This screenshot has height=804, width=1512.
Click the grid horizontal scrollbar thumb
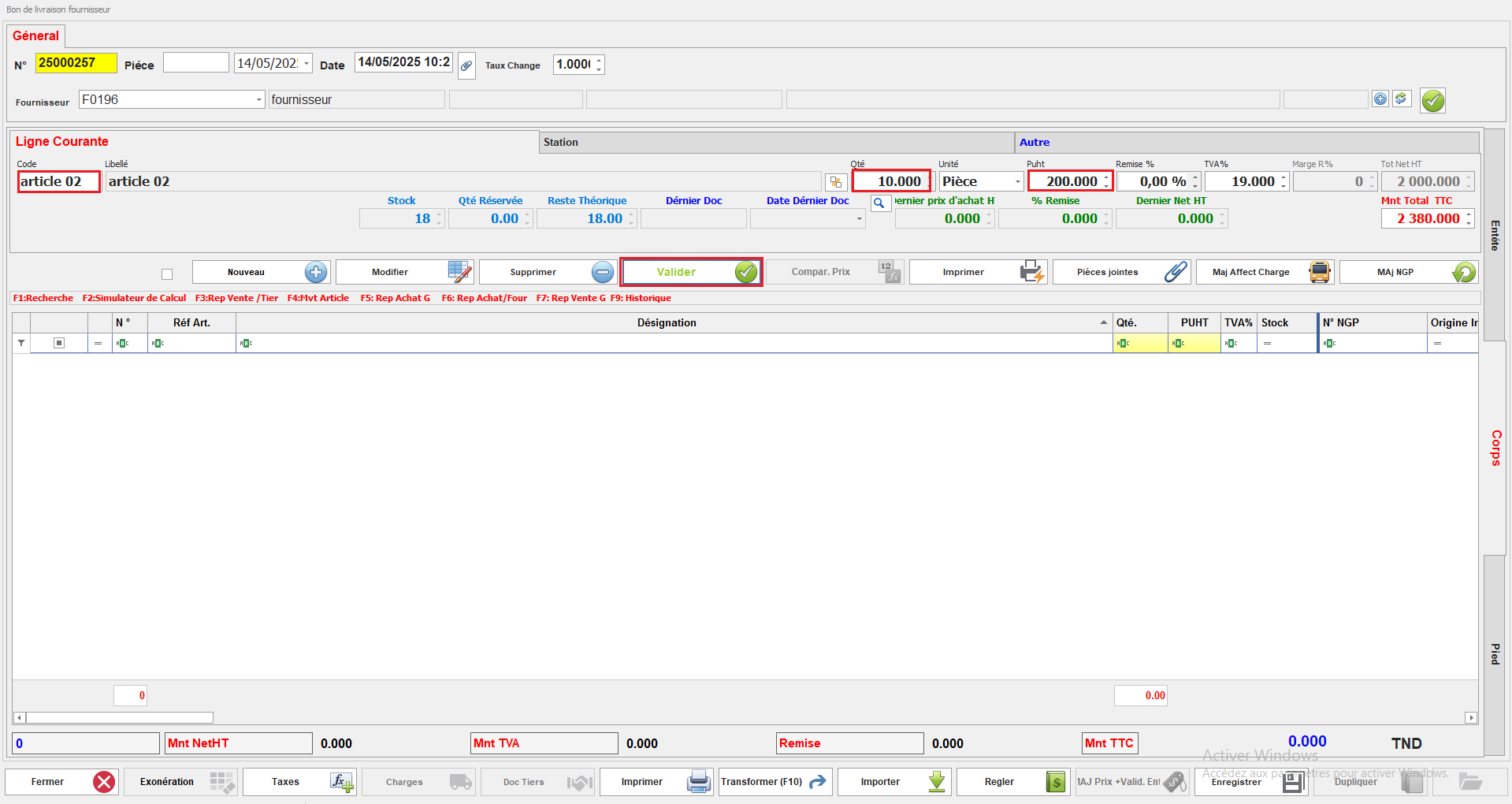(x=119, y=718)
